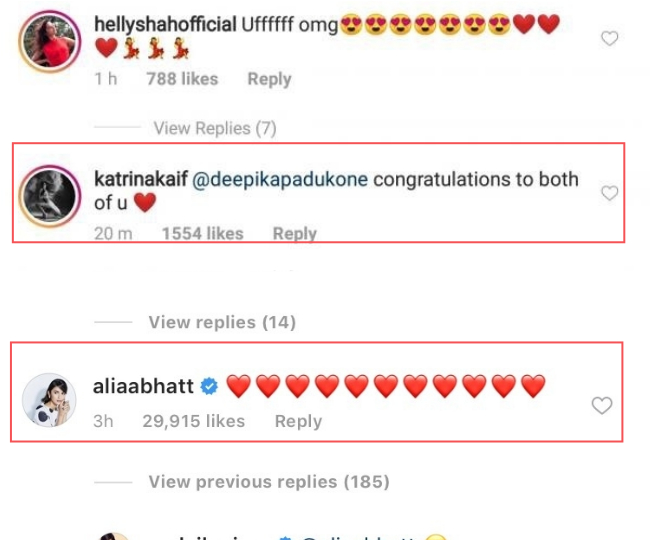Viewport: 650px width, 540px height.
Task: Open katrinakaif's profile avatar
Action: pos(50,196)
